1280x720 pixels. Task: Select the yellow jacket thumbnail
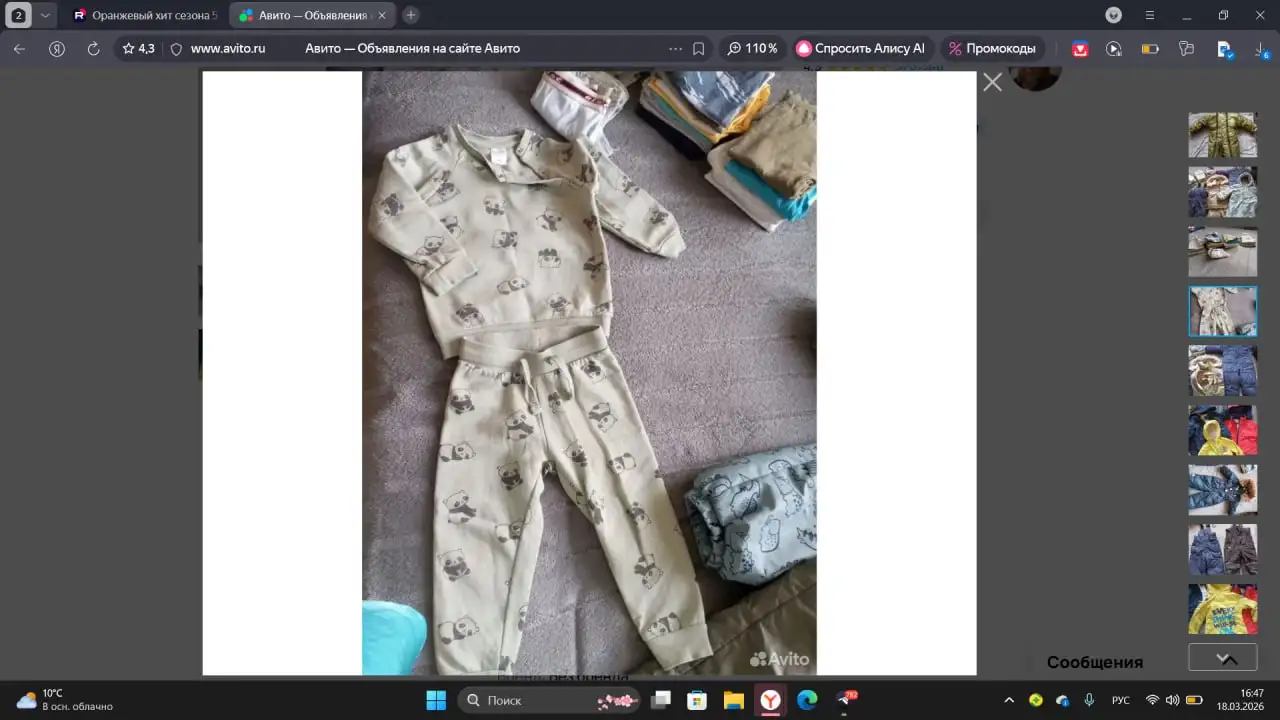coord(1222,430)
